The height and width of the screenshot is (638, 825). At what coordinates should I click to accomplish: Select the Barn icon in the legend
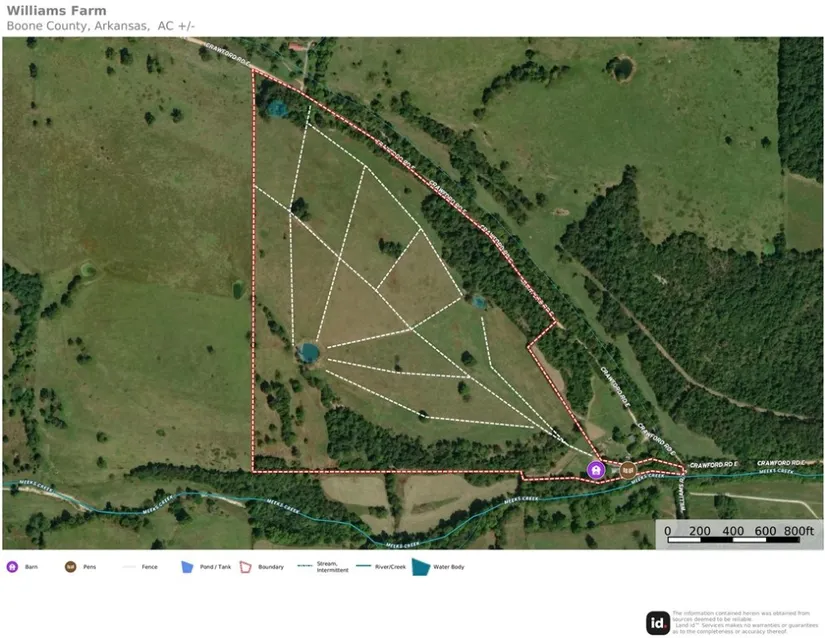pyautogui.click(x=12, y=567)
